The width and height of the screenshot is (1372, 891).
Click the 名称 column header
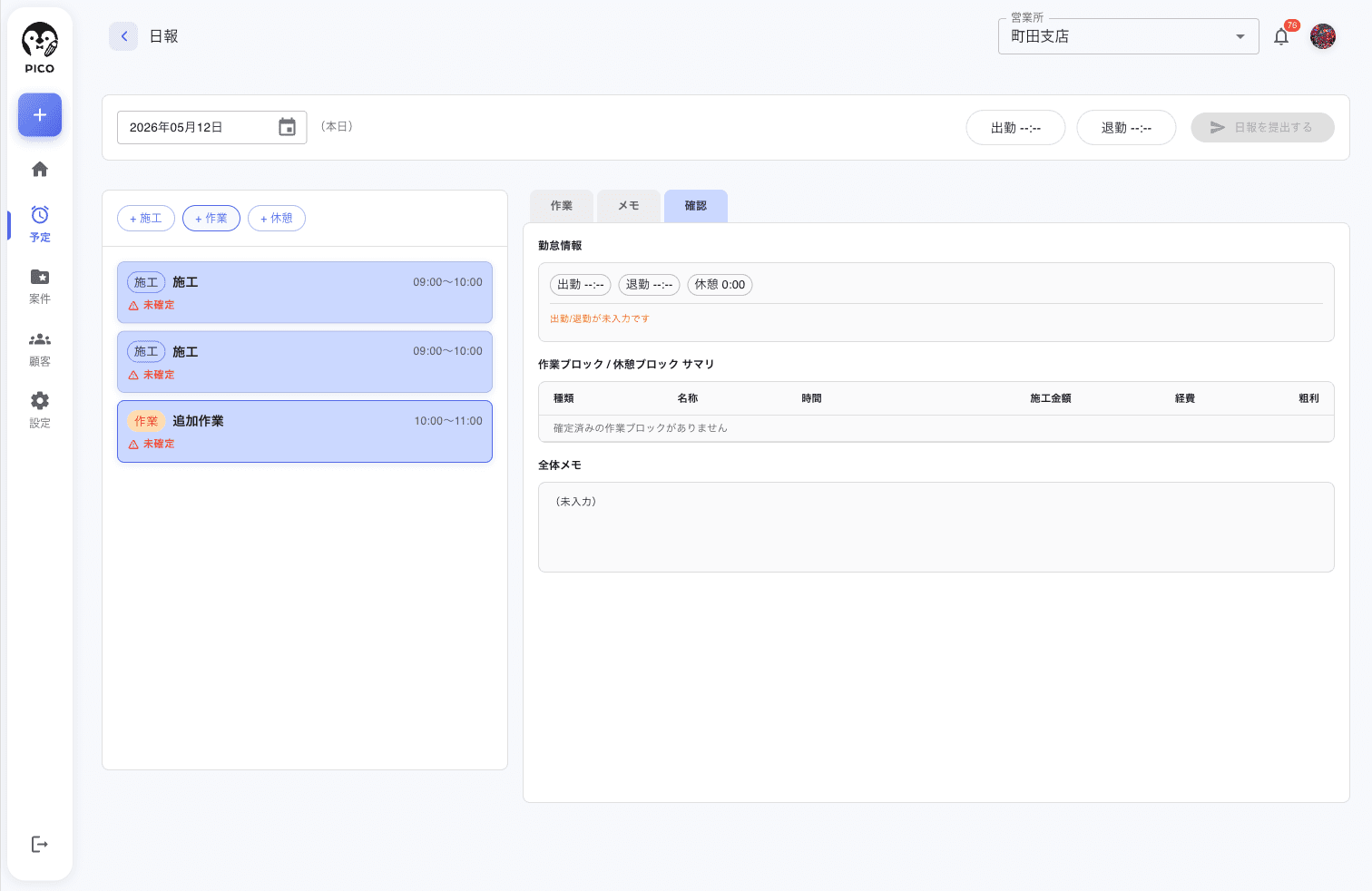[688, 398]
